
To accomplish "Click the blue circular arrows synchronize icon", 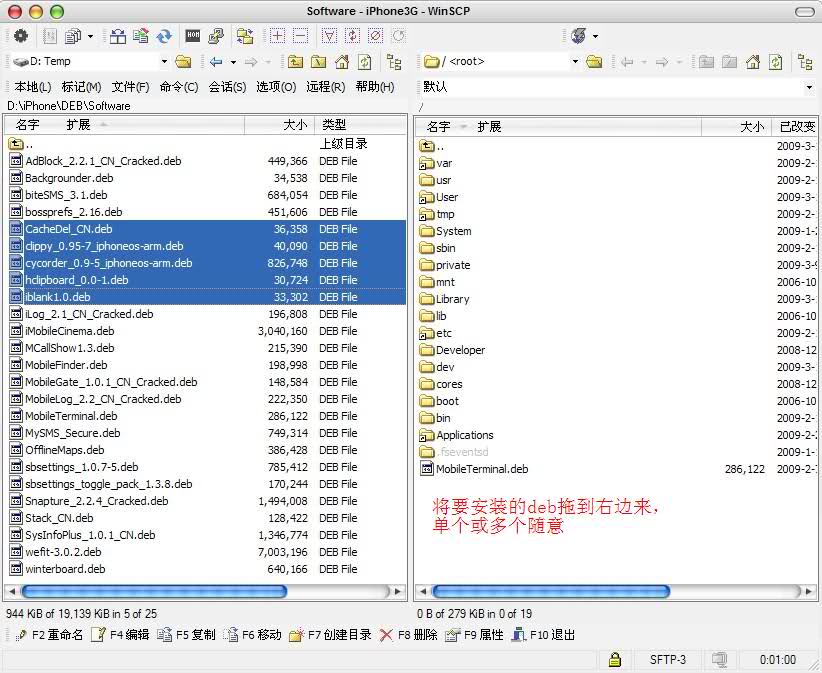I will coord(164,36).
